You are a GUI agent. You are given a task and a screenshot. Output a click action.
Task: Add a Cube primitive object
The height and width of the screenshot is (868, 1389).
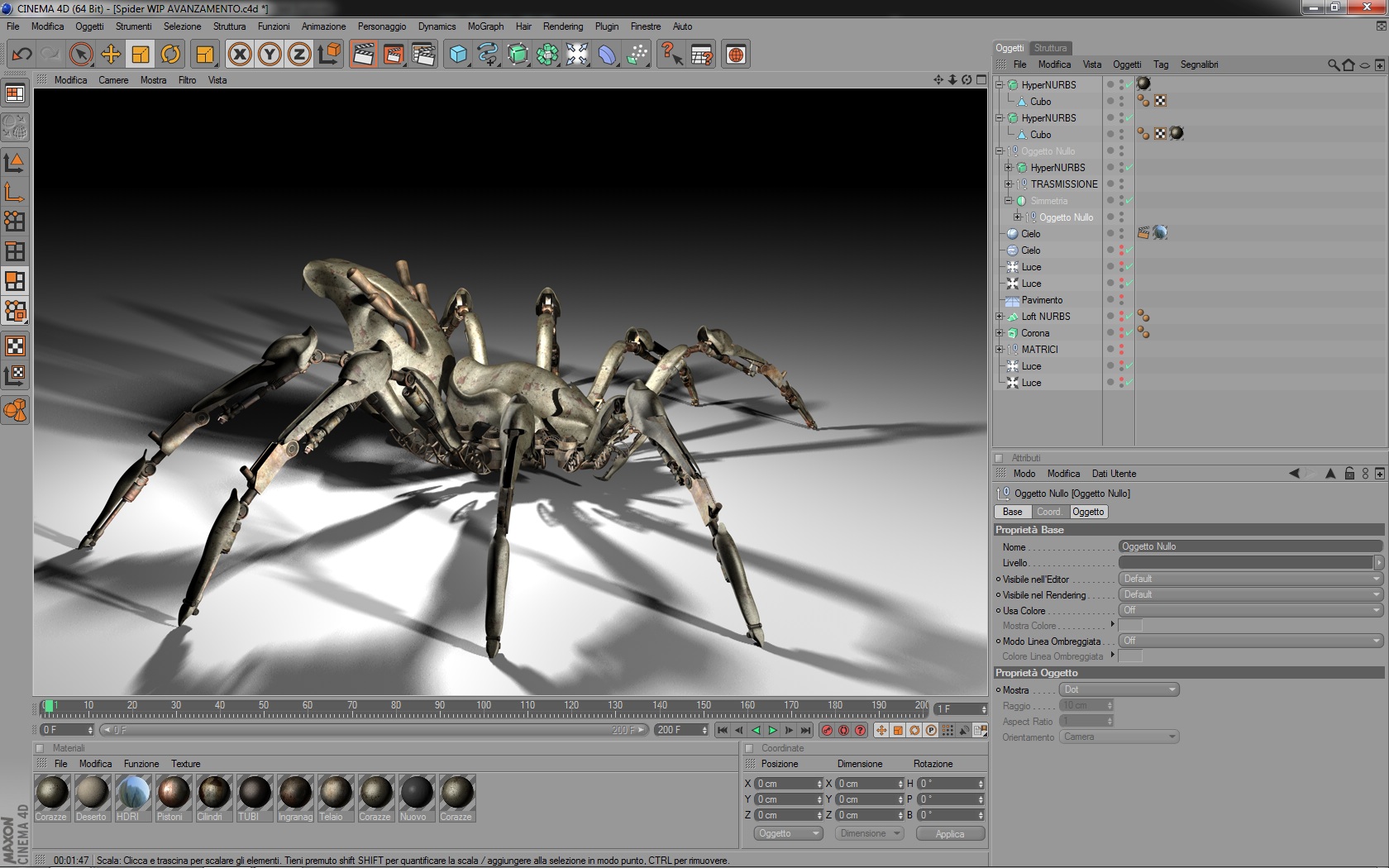[x=458, y=55]
